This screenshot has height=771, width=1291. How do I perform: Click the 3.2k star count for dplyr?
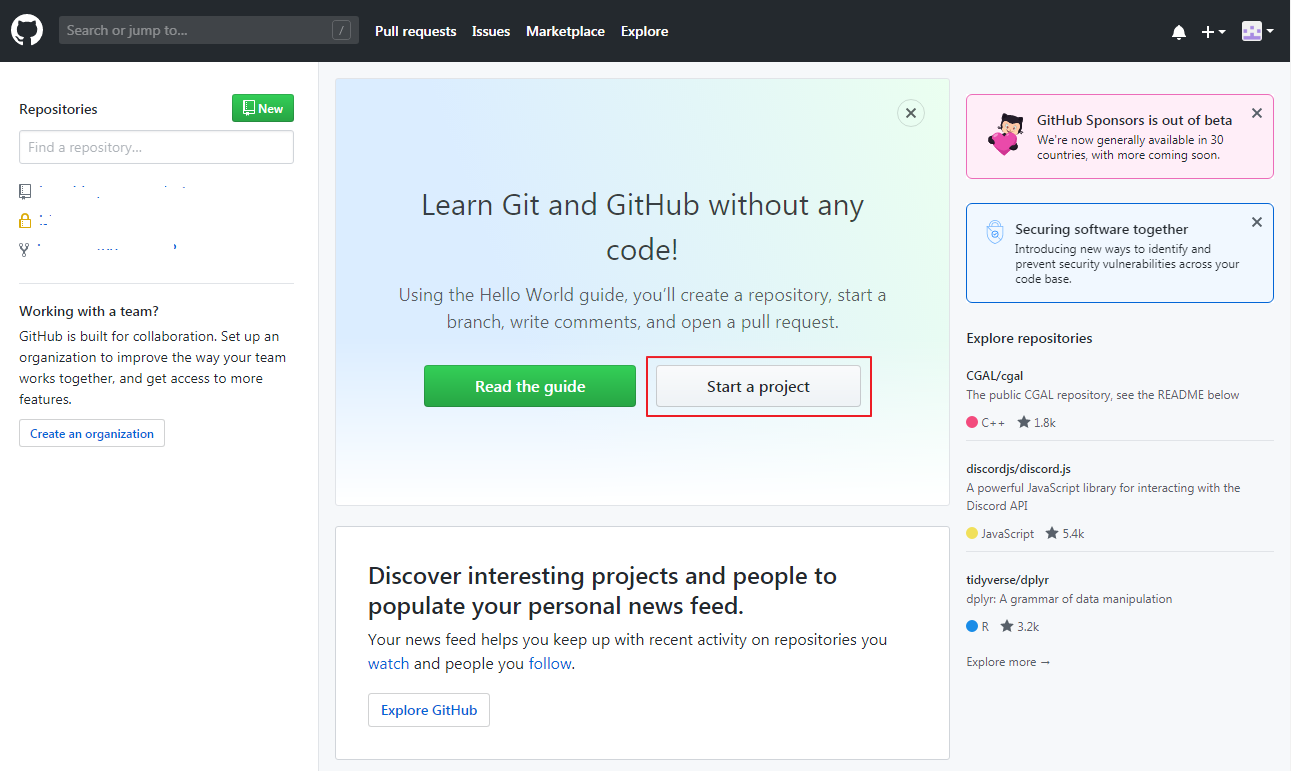pos(1019,626)
